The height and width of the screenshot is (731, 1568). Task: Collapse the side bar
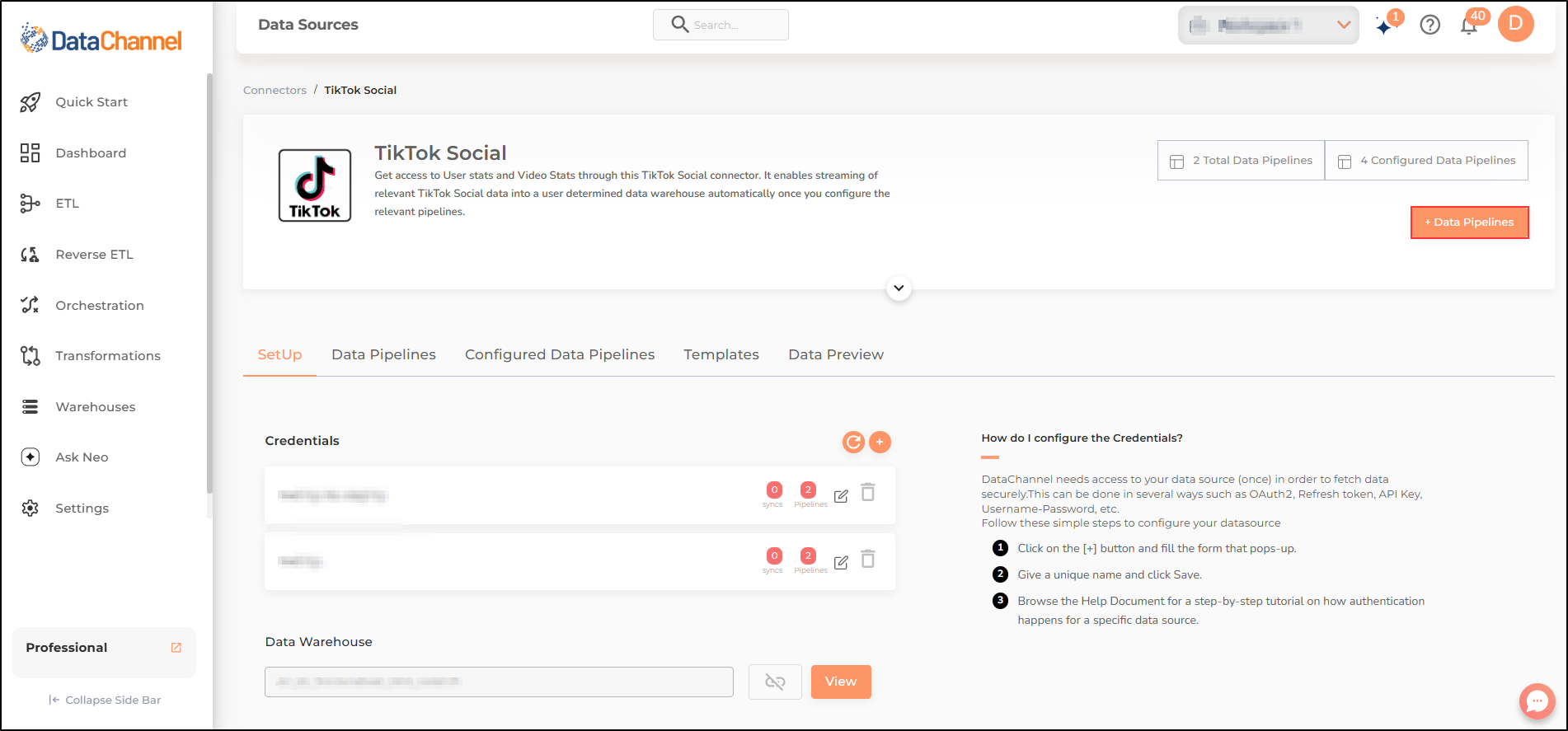105,700
